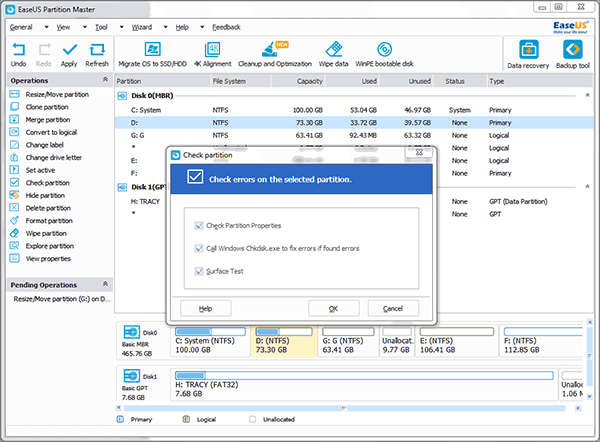Select C: System partition bar in Disk0 map
The height and width of the screenshot is (442, 600).
(210, 331)
